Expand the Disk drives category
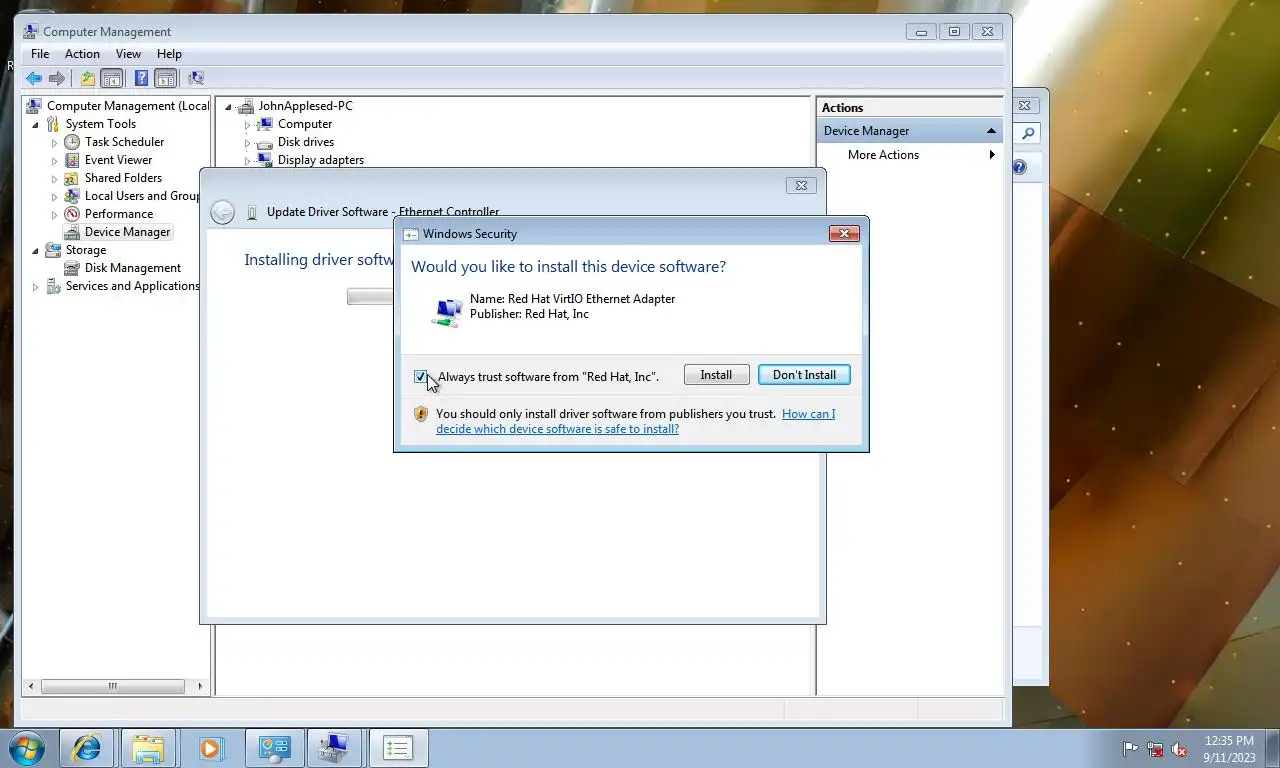 [x=247, y=142]
